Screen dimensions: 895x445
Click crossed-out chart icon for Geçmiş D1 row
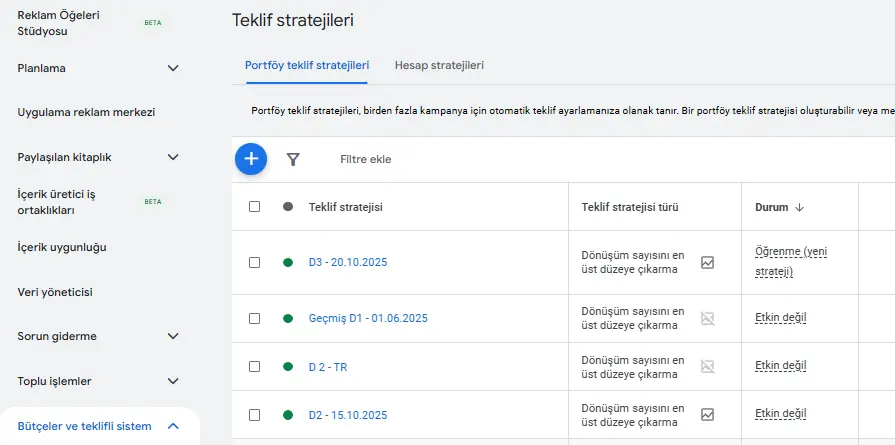point(708,318)
